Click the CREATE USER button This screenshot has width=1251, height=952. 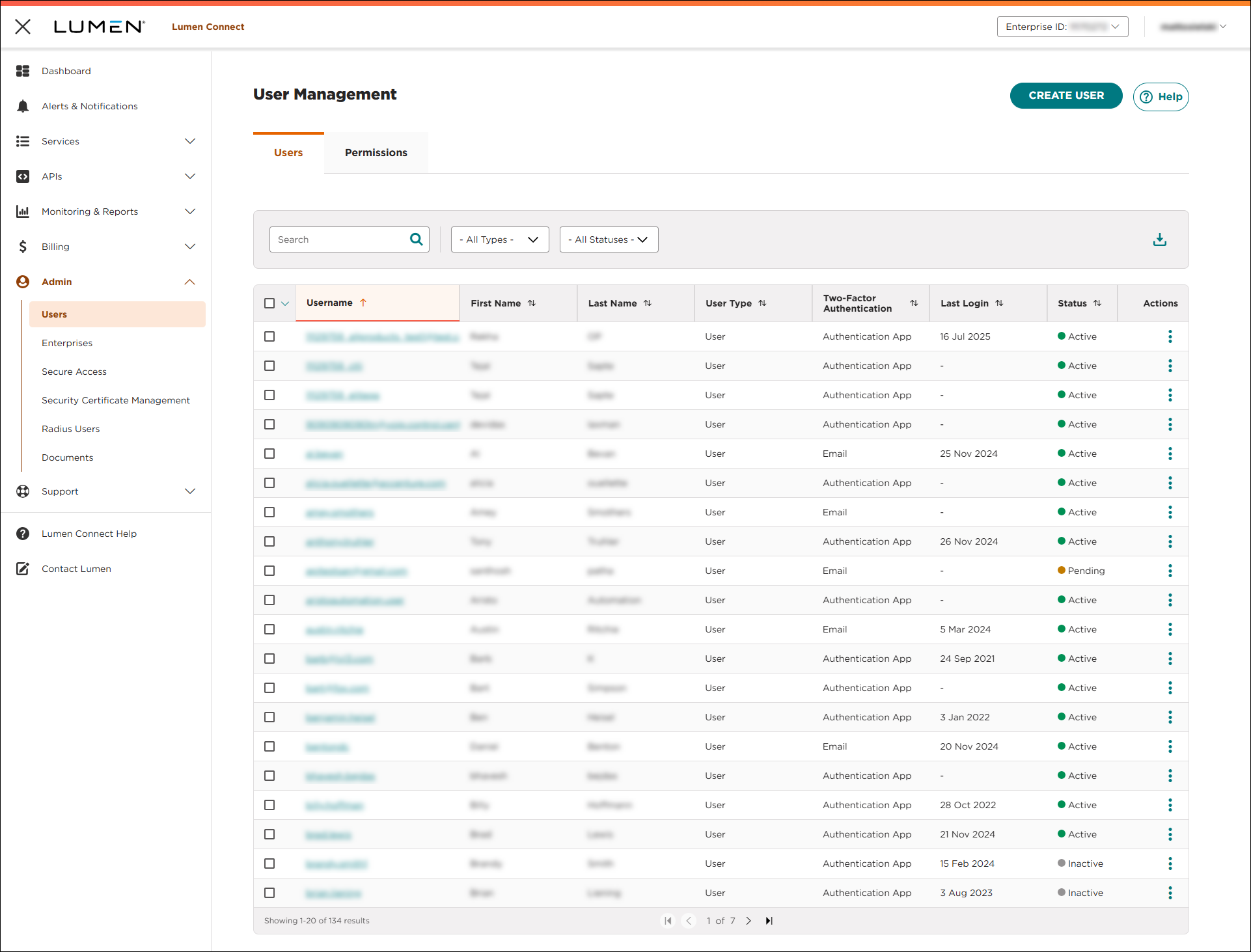(1065, 96)
